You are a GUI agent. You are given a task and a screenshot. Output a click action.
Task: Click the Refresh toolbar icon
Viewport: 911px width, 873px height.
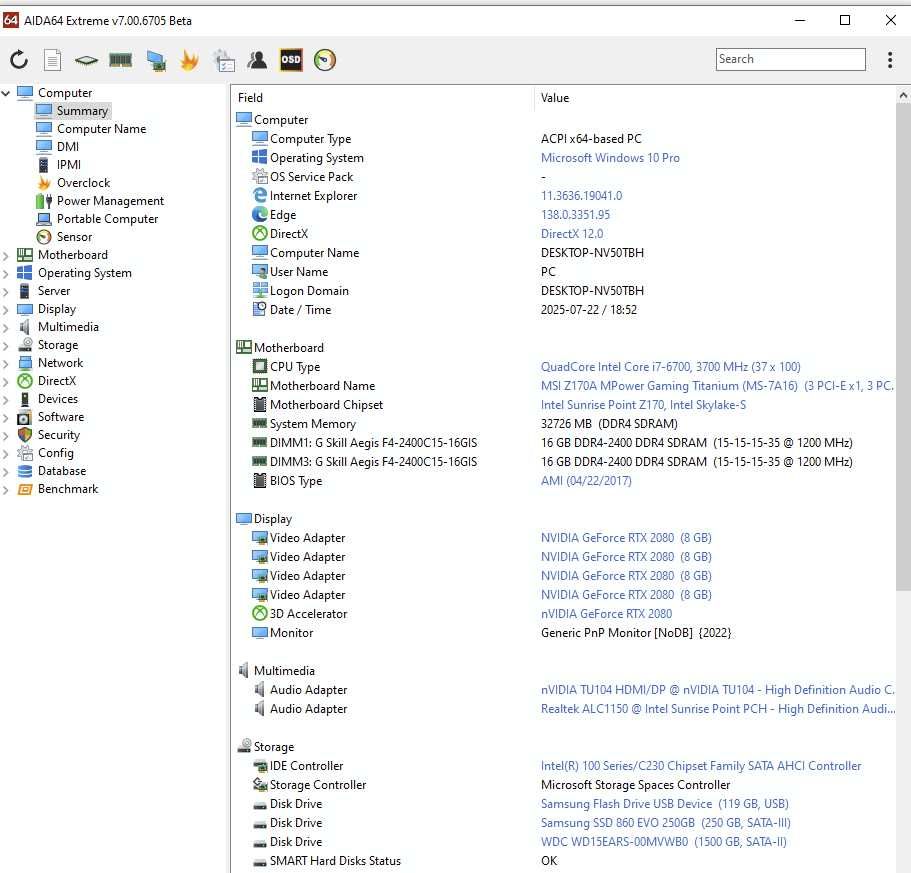19,59
